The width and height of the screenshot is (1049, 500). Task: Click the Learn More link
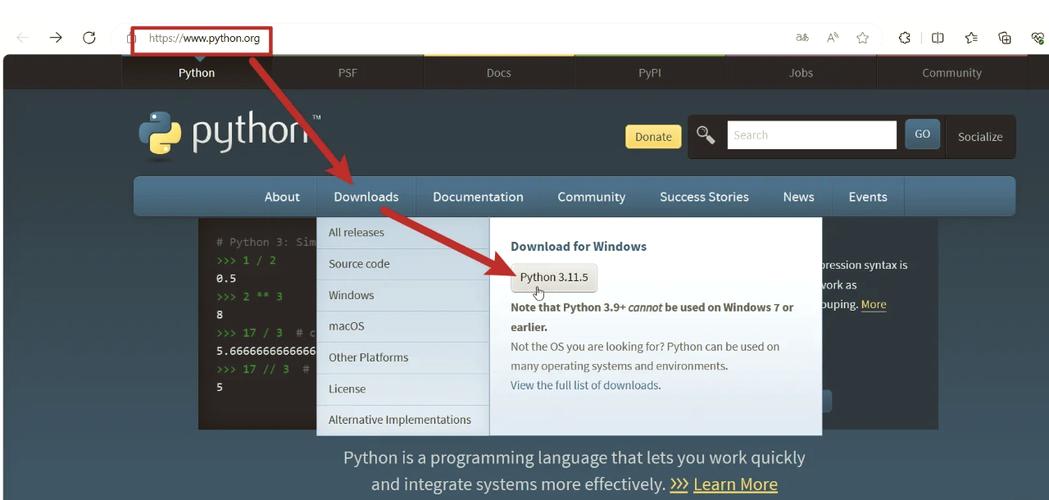coord(735,484)
